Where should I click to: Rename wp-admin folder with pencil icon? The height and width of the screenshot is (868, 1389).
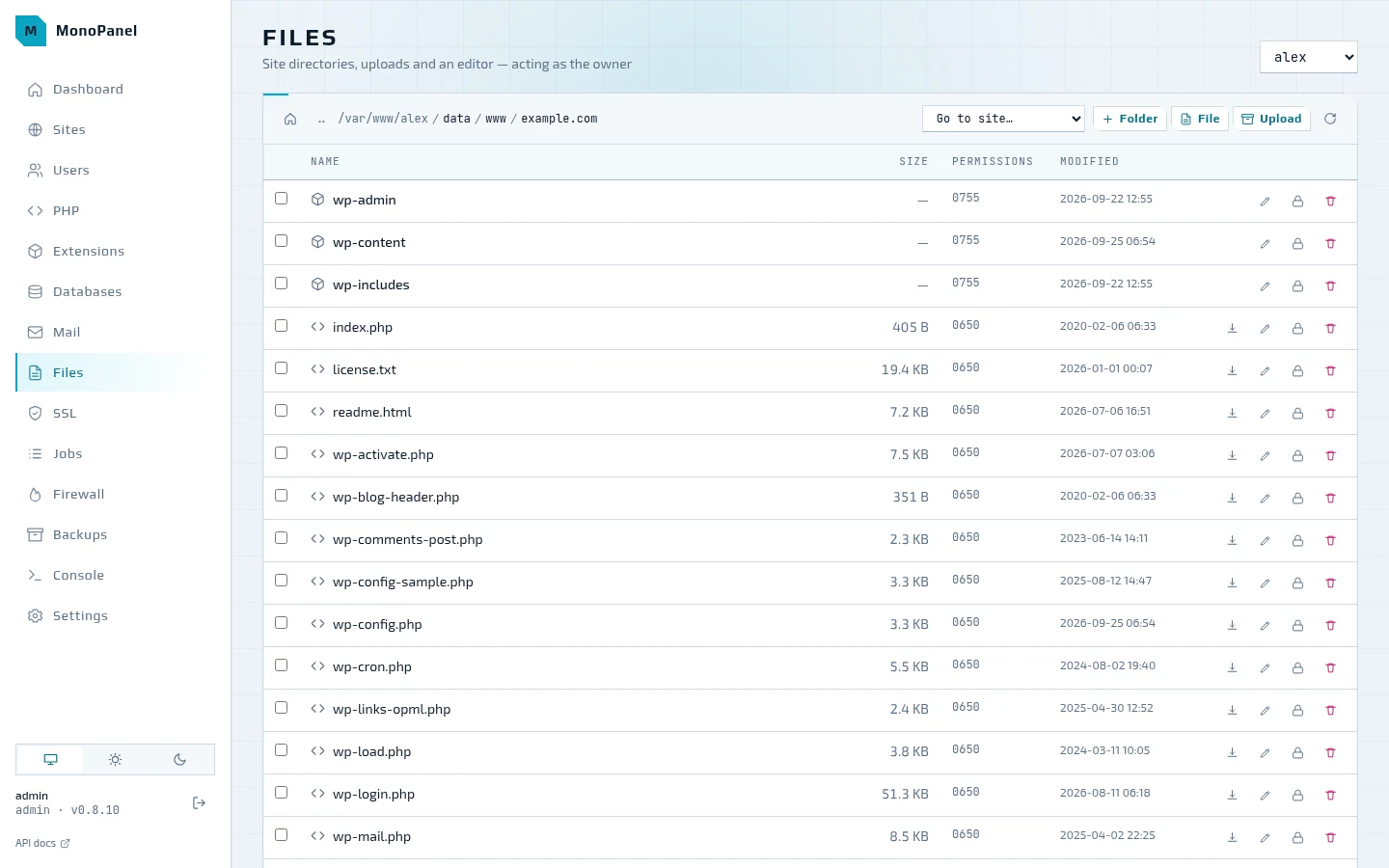tap(1265, 202)
